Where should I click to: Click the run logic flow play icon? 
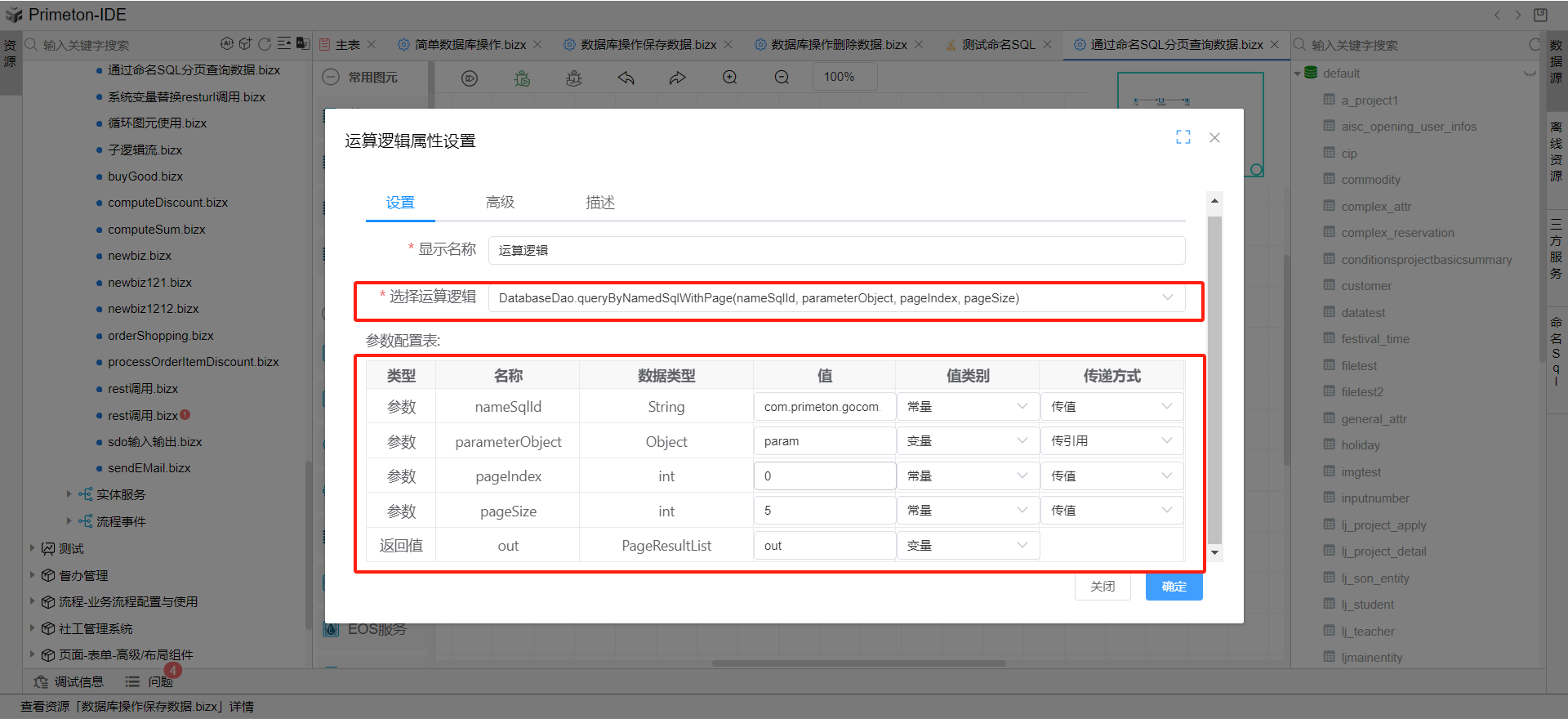pos(470,78)
